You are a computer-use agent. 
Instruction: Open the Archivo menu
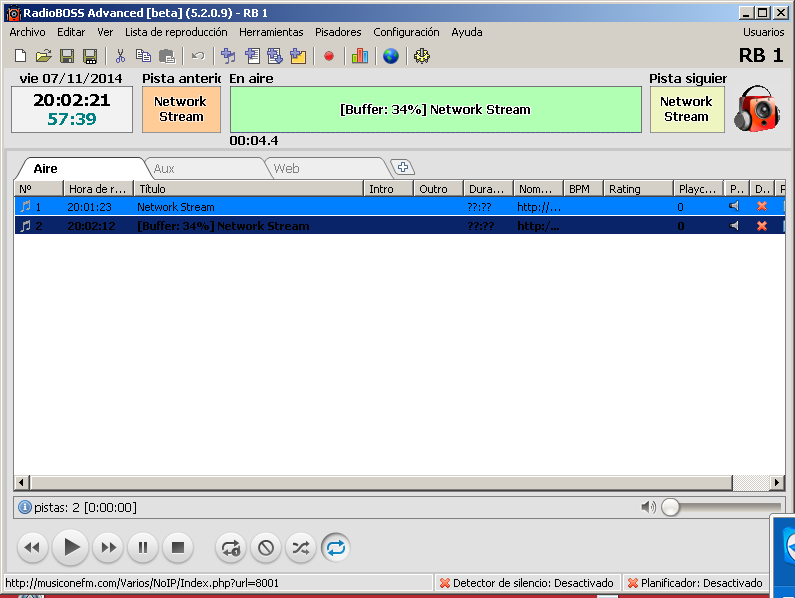pos(27,32)
